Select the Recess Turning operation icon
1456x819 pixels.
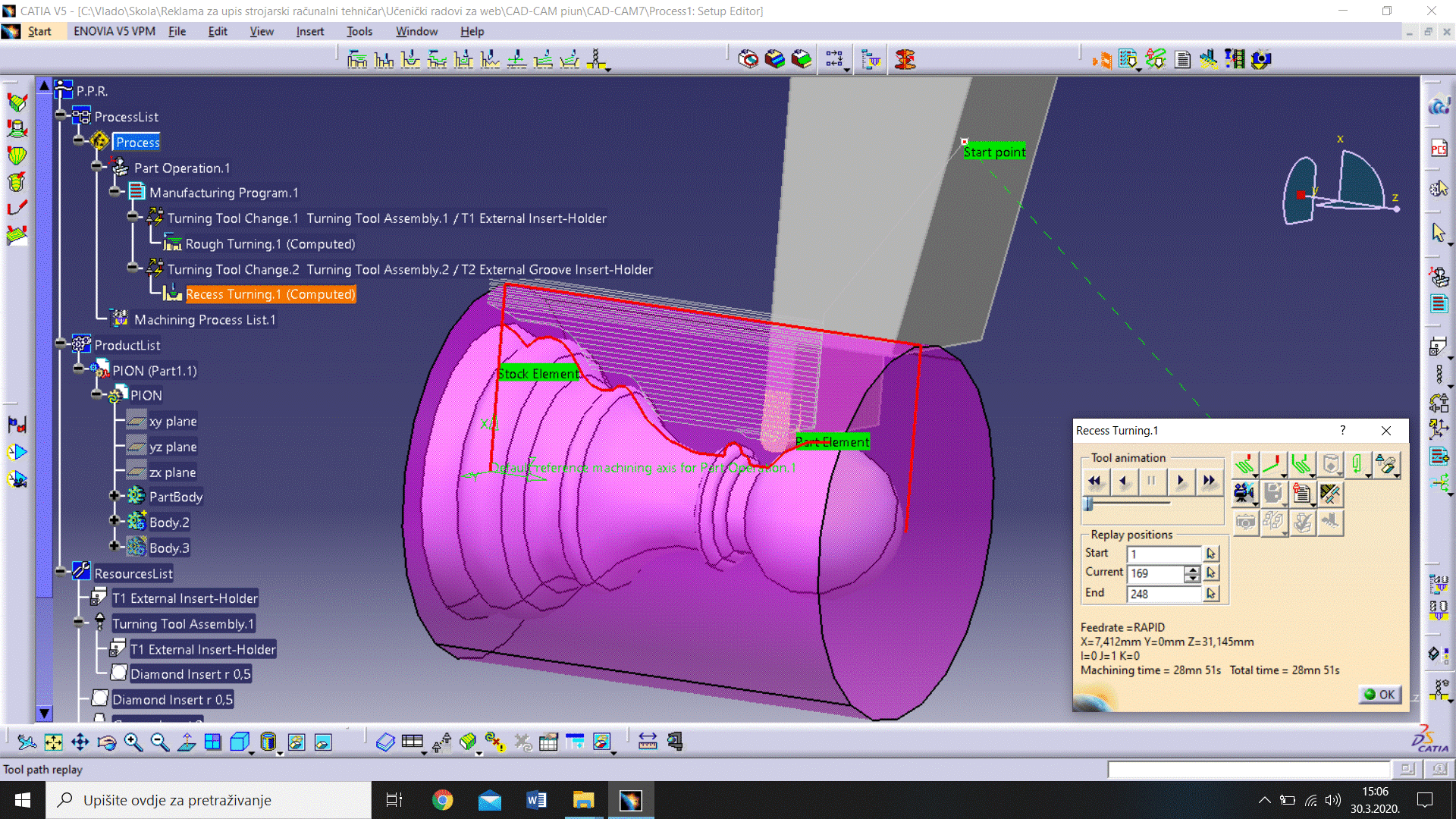[x=410, y=59]
